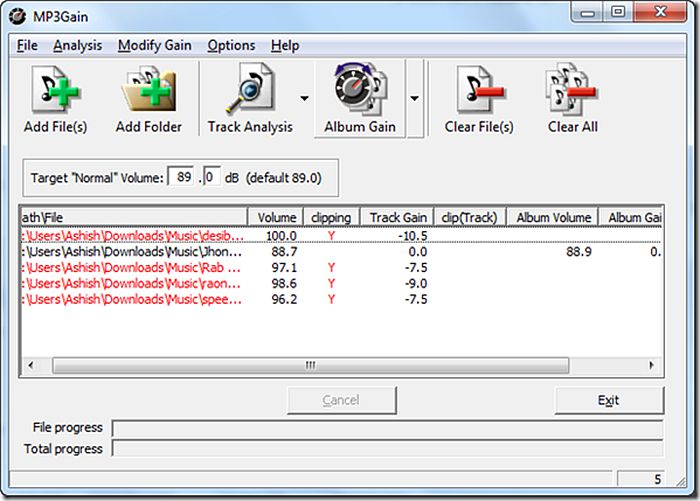The width and height of the screenshot is (700, 501).
Task: Click the 88.7 volume value
Action: coord(284,252)
